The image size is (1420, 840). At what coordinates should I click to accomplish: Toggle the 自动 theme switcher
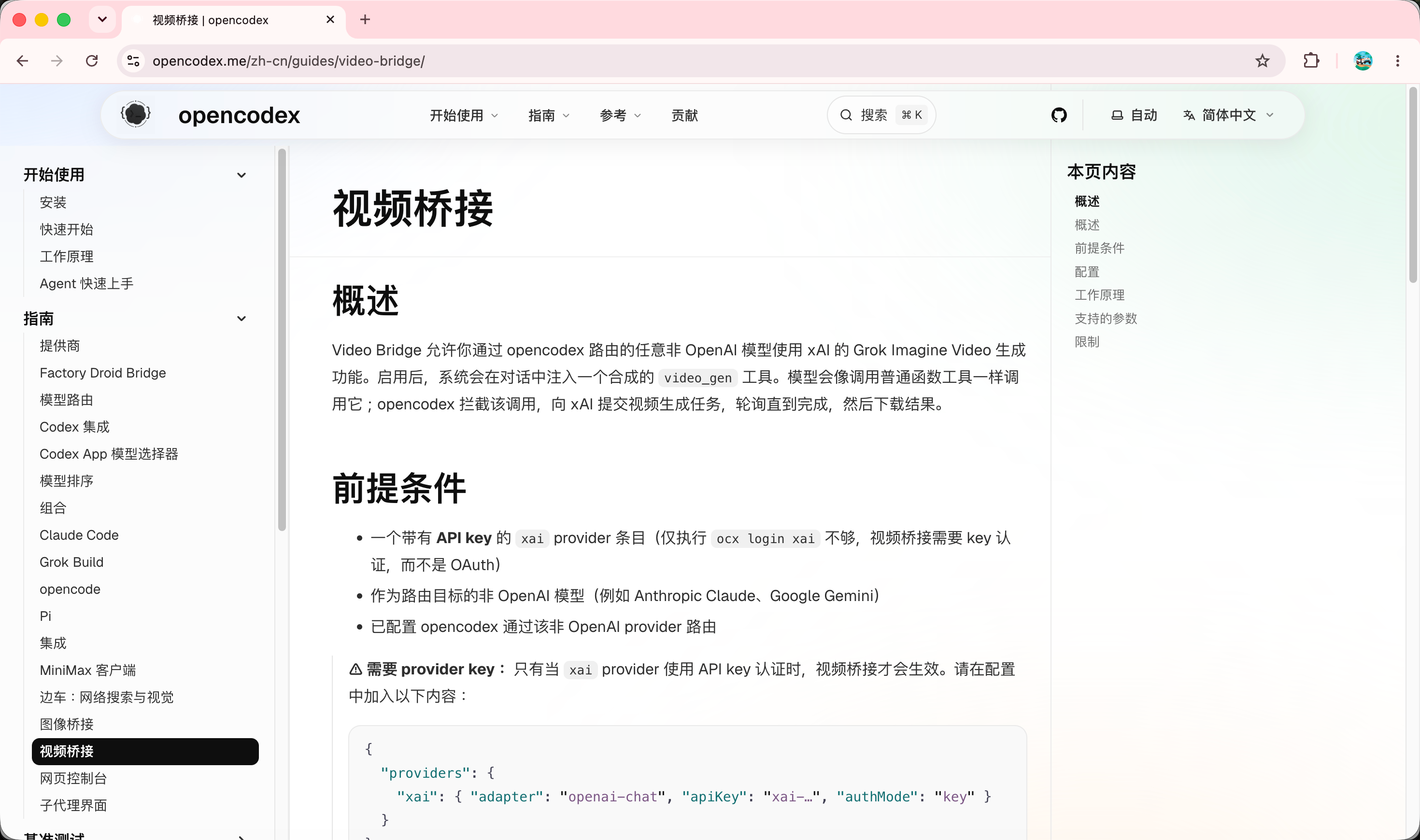(x=1134, y=115)
